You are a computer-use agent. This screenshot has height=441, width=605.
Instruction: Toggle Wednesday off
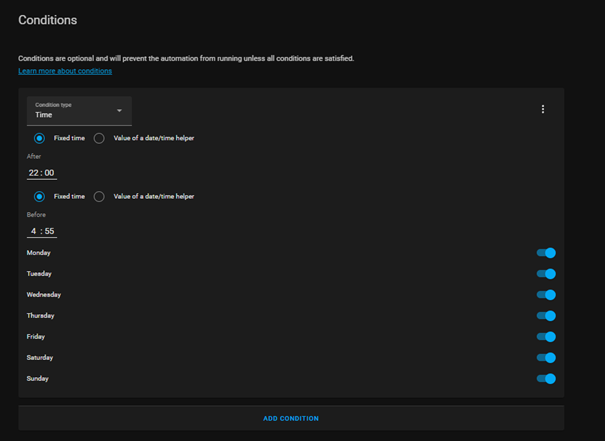[x=546, y=295]
